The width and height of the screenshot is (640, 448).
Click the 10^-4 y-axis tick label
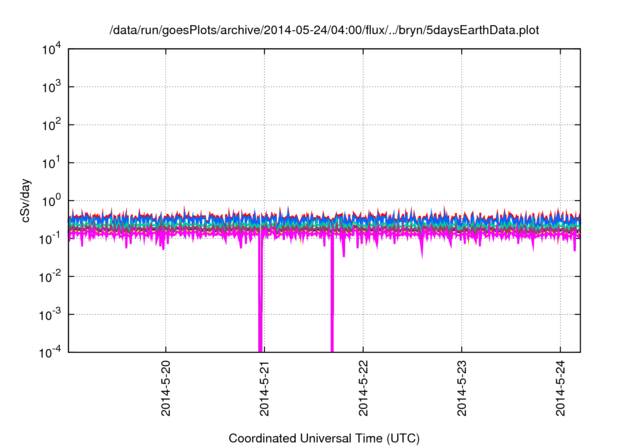pyautogui.click(x=50, y=352)
